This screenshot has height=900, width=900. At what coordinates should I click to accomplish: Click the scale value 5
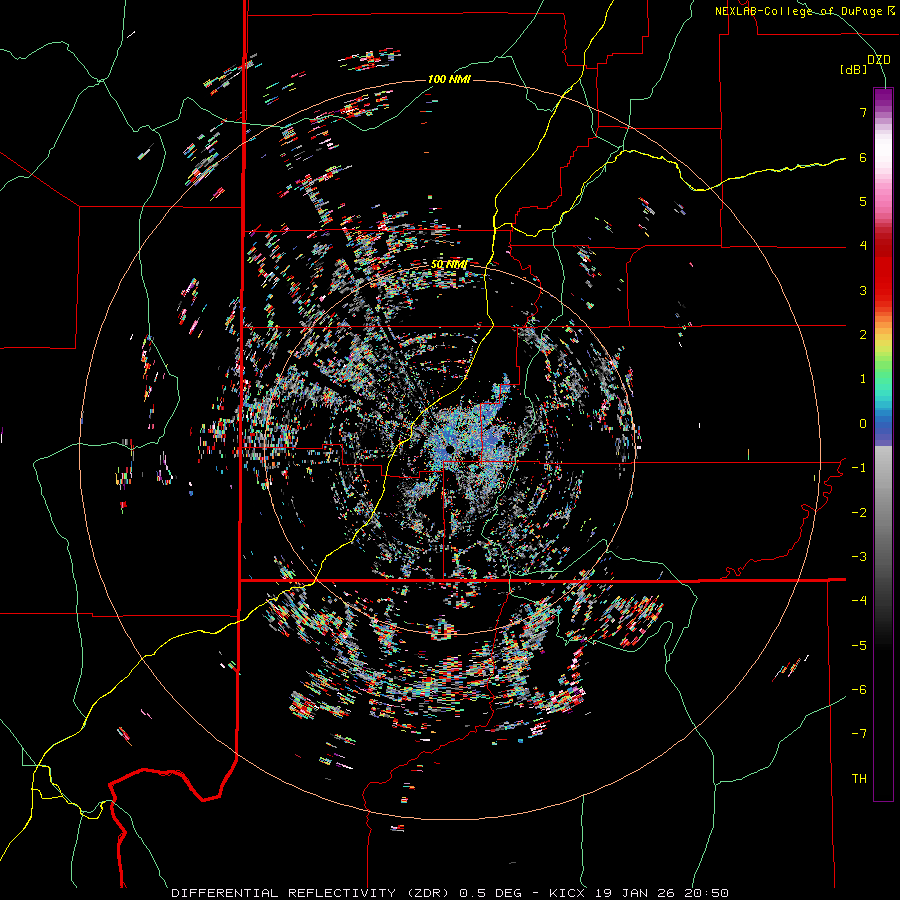point(863,201)
